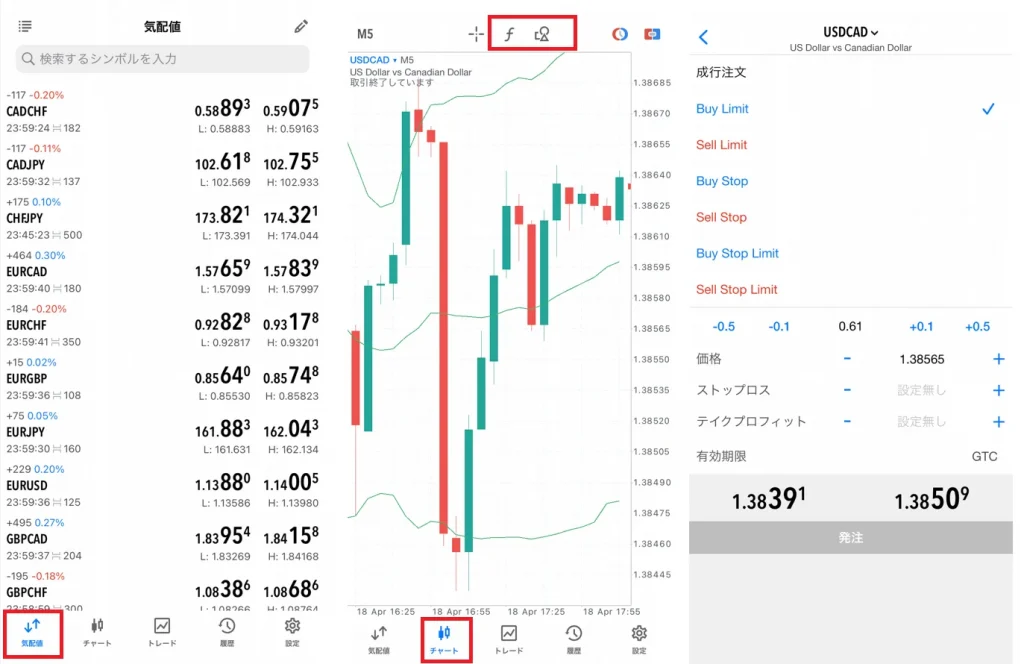Viewport: 1024px width, 664px height.
Task: Open チャート tab in chart panel
Action: point(445,640)
